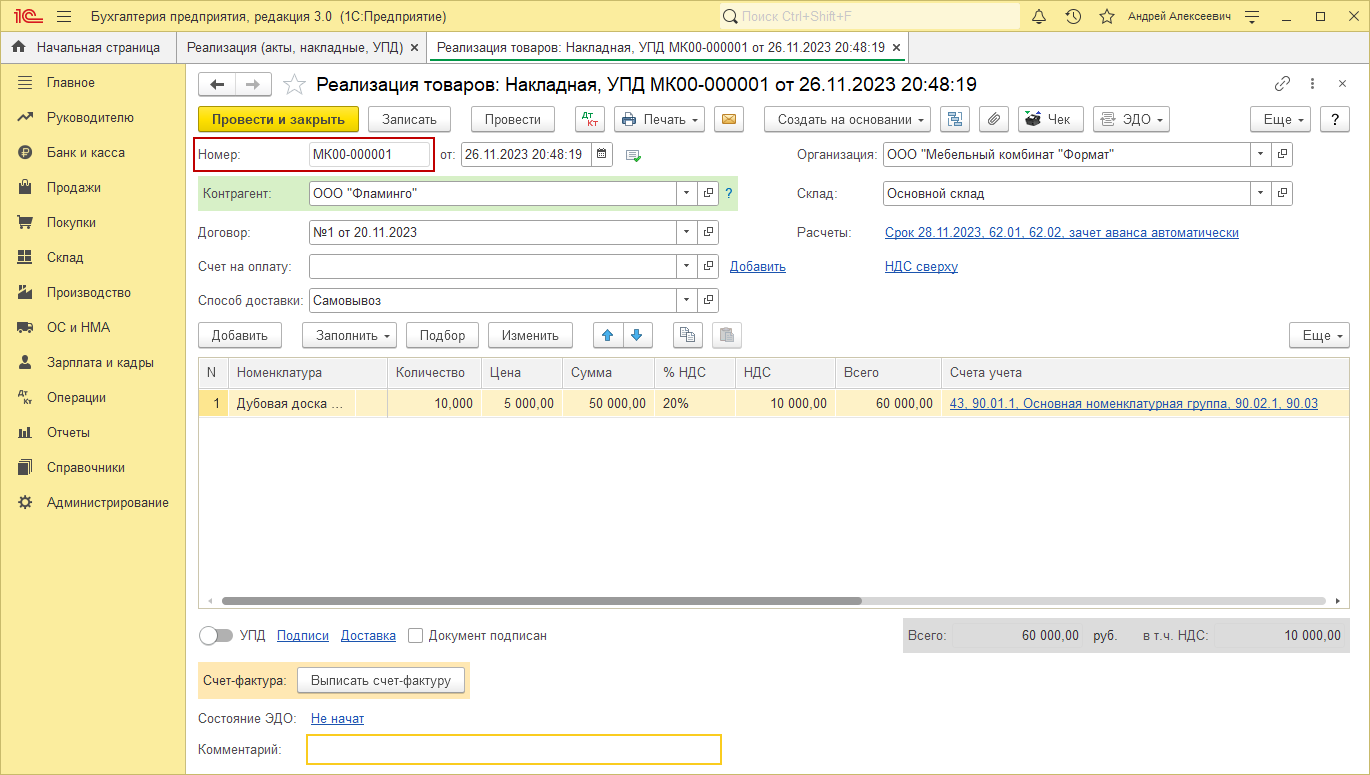Click the Добавить link near Счет на оплату
The height and width of the screenshot is (775, 1370).
pos(758,266)
